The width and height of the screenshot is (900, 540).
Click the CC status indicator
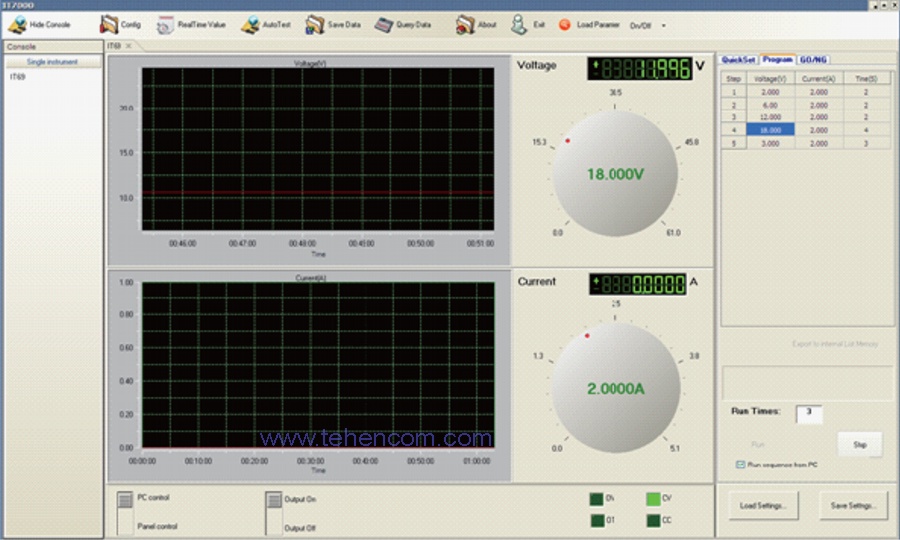[x=653, y=520]
